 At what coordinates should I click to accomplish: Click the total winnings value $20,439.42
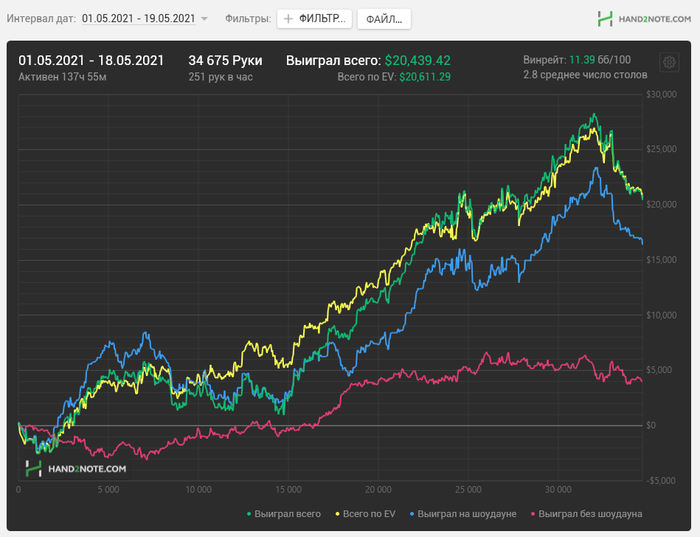tap(417, 61)
